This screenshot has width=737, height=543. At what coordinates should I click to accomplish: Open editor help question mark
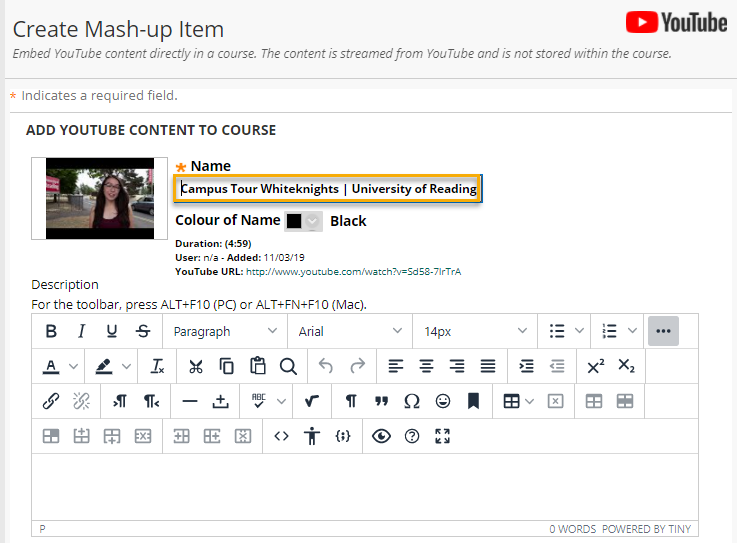pyautogui.click(x=412, y=436)
